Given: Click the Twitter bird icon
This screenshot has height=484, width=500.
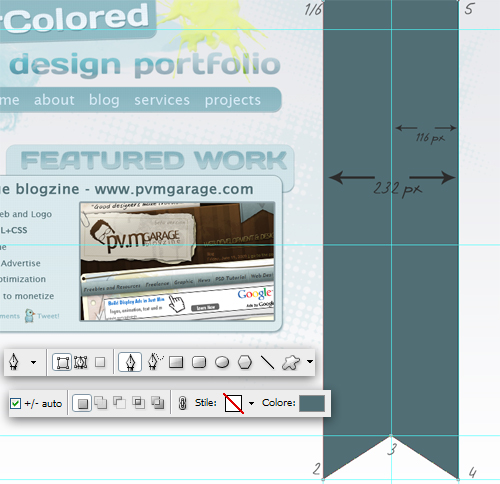Looking at the screenshot, I should click(x=29, y=315).
